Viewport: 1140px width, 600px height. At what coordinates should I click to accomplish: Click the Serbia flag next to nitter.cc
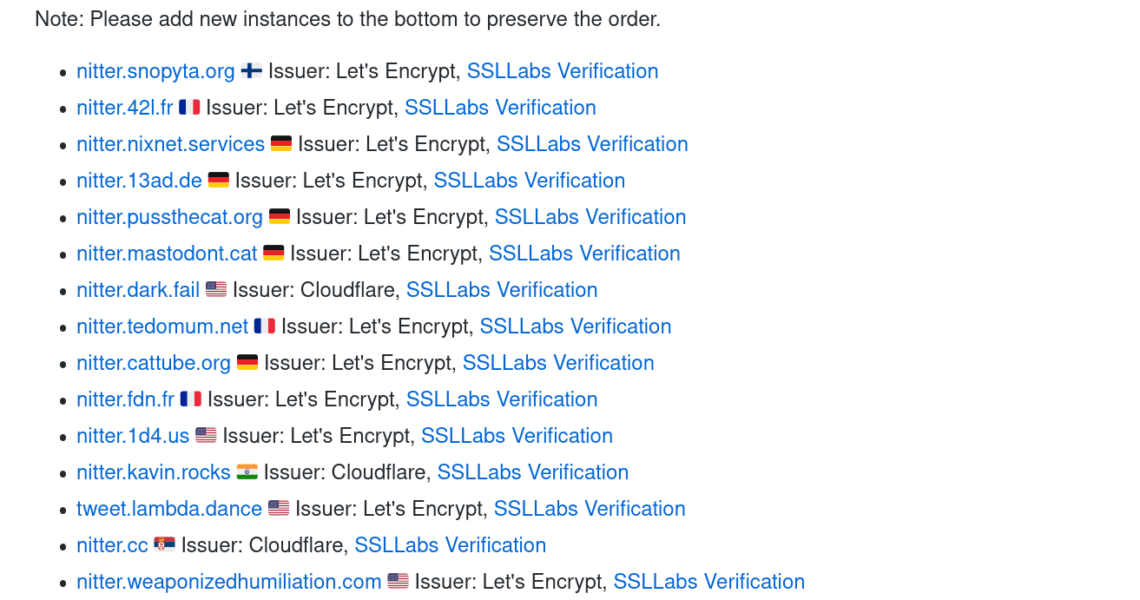[x=164, y=545]
